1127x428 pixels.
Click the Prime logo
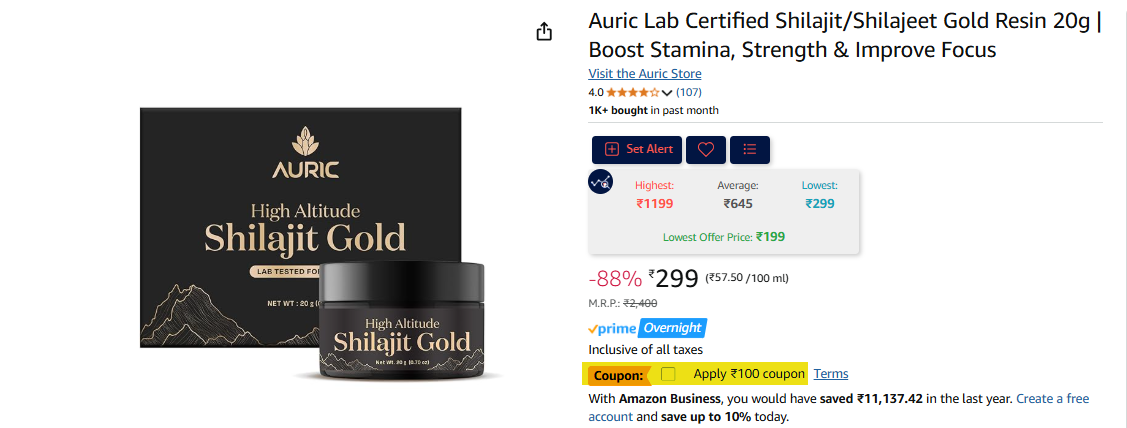pyautogui.click(x=612, y=329)
